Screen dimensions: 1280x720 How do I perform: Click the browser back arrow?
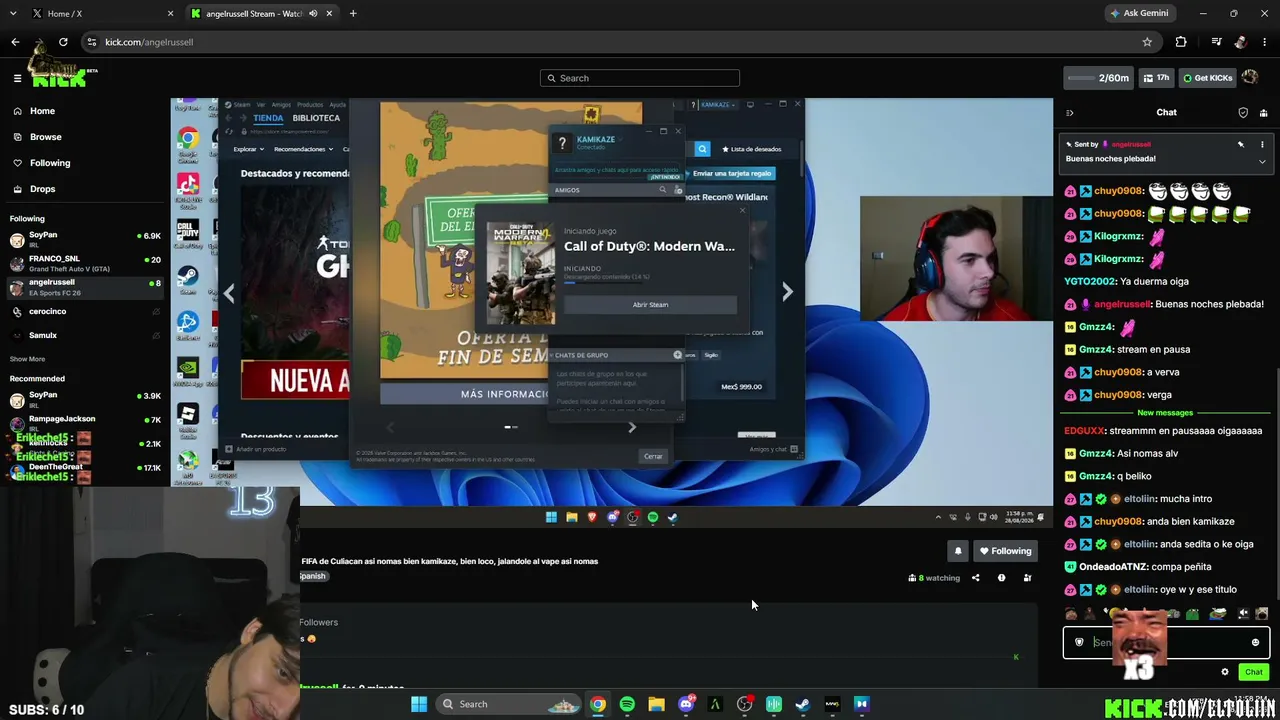point(15,42)
